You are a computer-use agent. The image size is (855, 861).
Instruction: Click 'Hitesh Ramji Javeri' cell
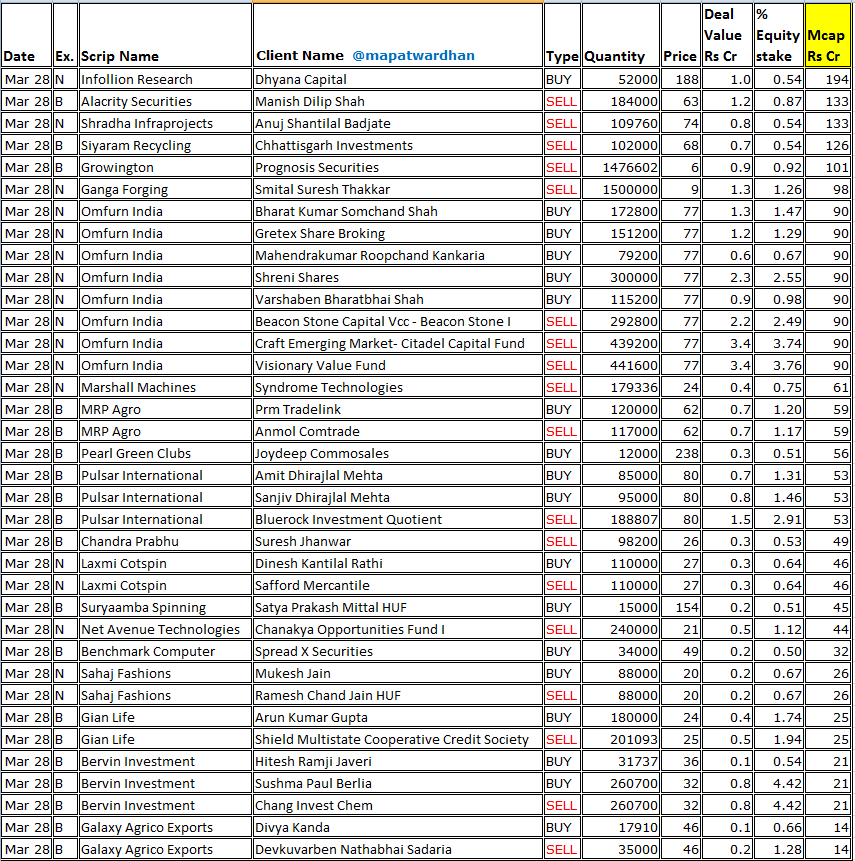[398, 761]
